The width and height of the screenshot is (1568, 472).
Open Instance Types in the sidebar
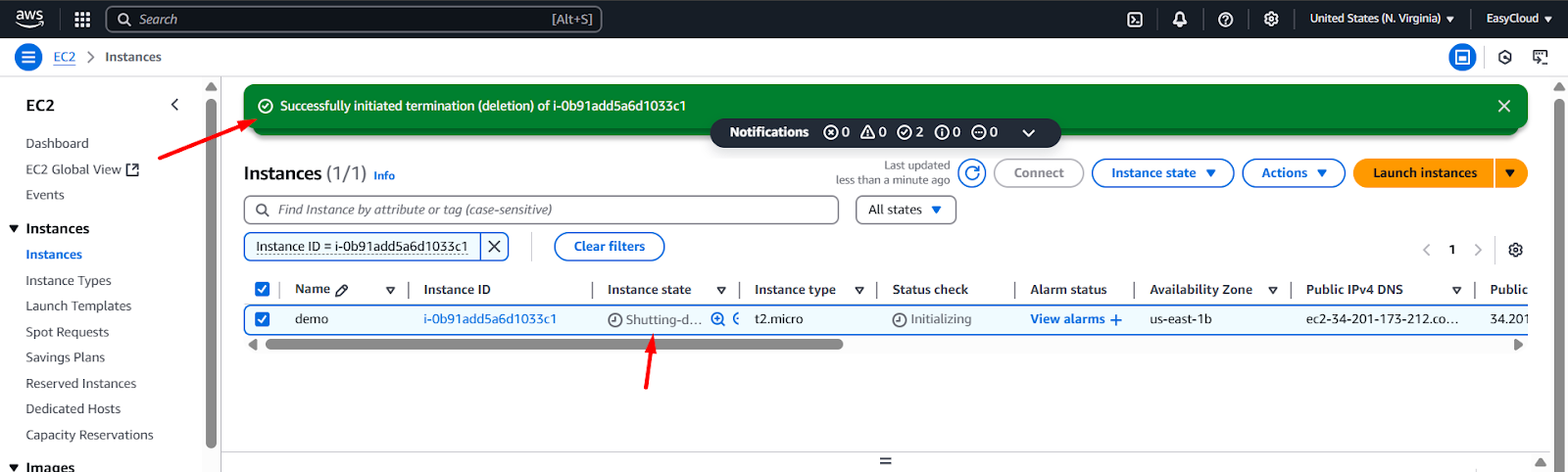point(69,281)
